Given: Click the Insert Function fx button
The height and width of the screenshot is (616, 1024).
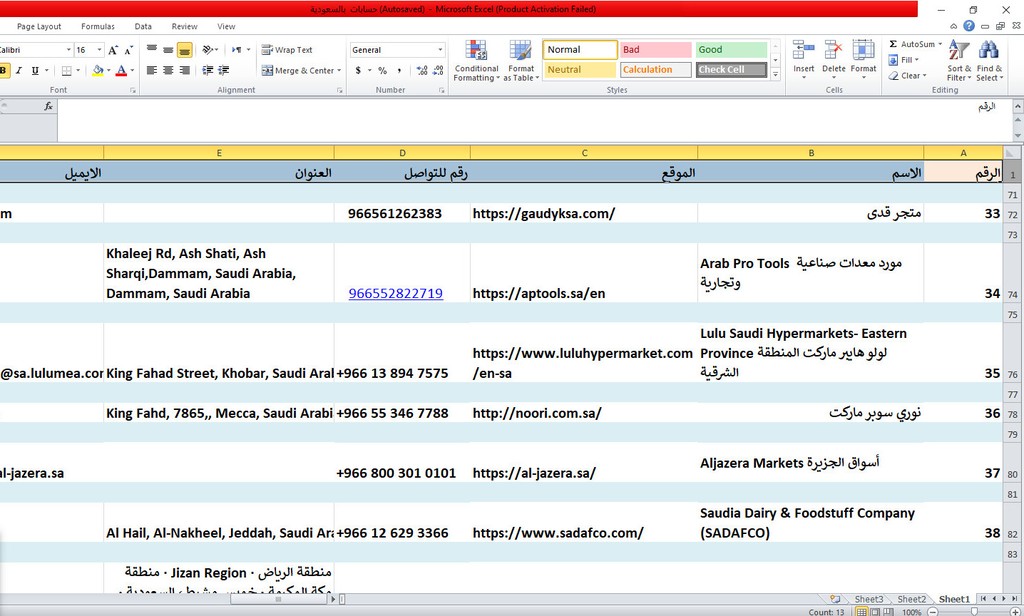Looking at the screenshot, I should 48,106.
